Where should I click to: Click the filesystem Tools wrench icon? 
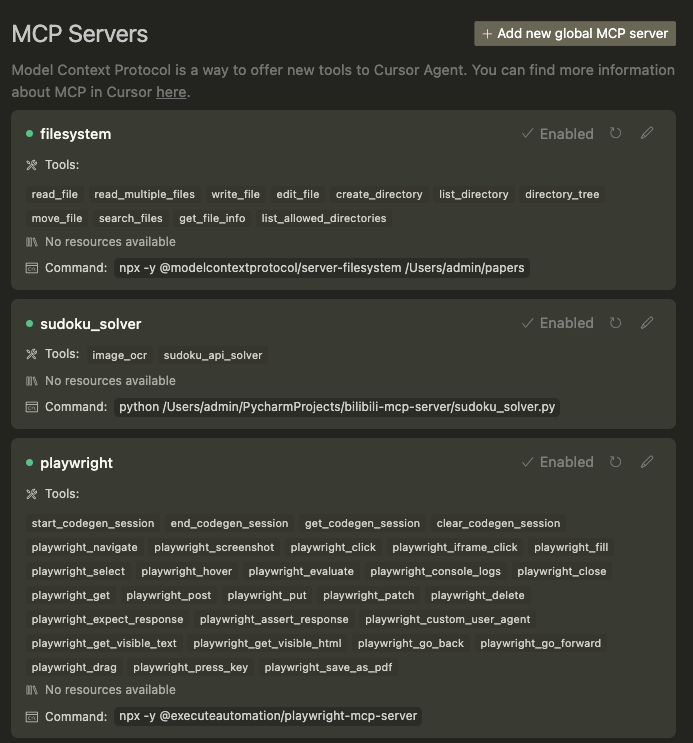pos(32,165)
